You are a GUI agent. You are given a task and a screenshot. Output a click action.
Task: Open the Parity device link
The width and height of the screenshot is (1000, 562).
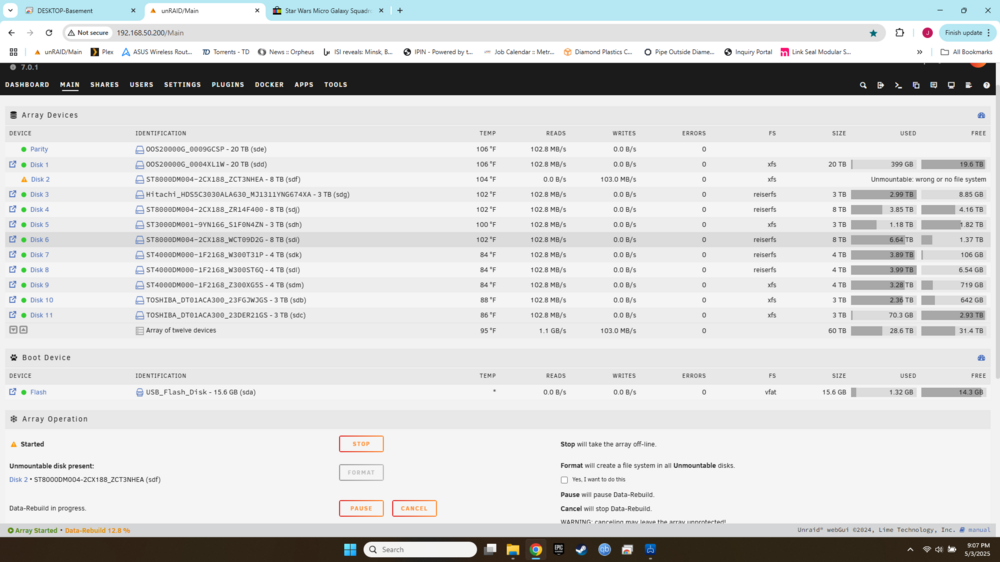39,149
